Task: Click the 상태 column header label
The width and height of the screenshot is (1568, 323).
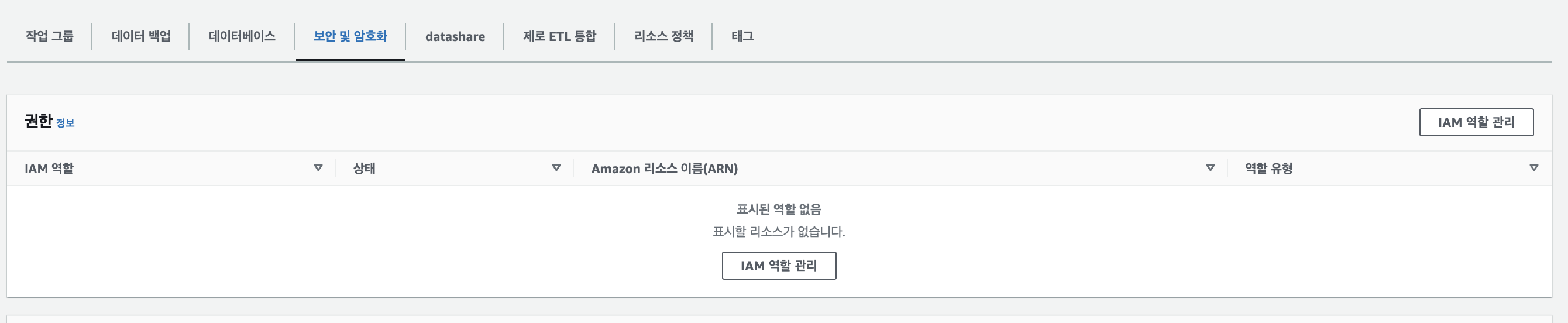Action: 364,169
